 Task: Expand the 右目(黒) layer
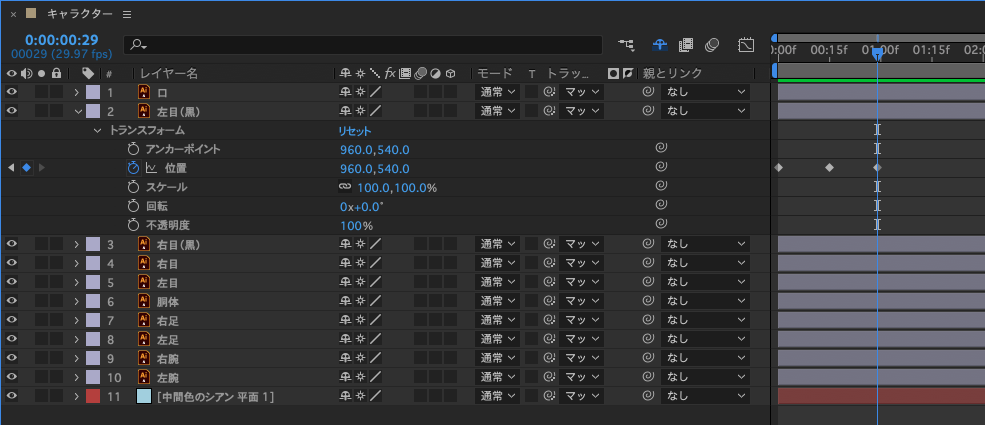pyautogui.click(x=78, y=244)
